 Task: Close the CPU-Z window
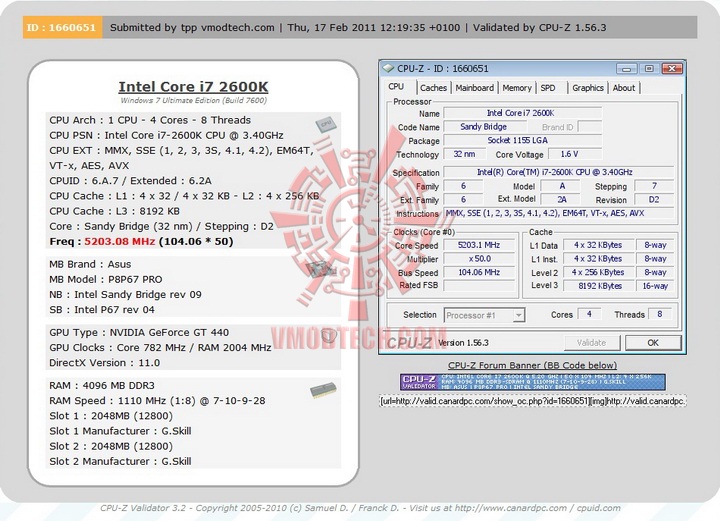click(x=672, y=69)
